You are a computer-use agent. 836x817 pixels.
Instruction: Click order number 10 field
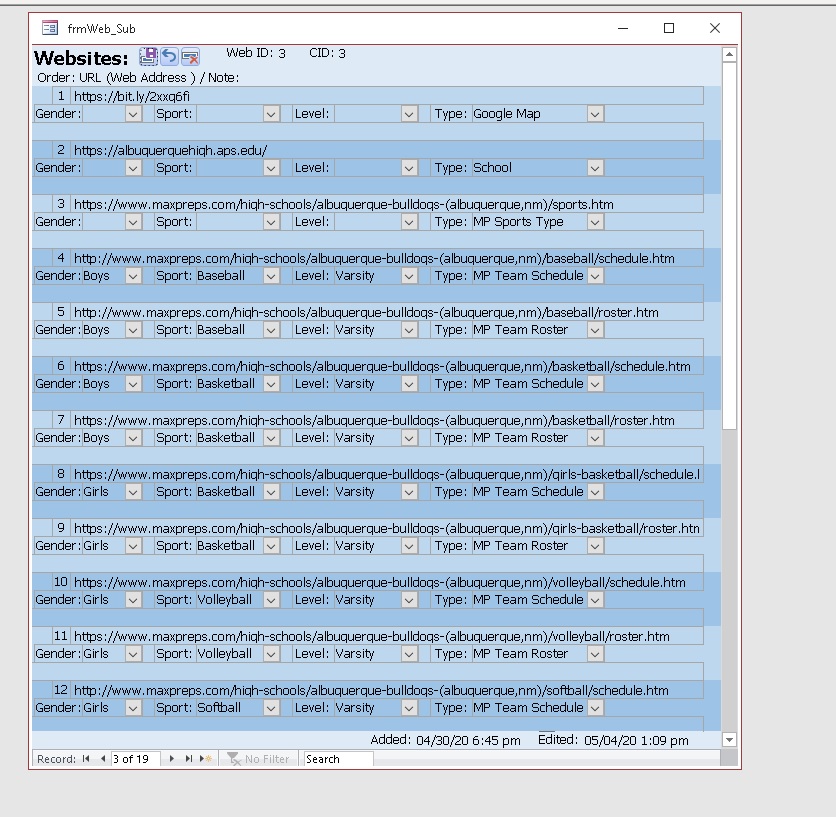point(61,582)
